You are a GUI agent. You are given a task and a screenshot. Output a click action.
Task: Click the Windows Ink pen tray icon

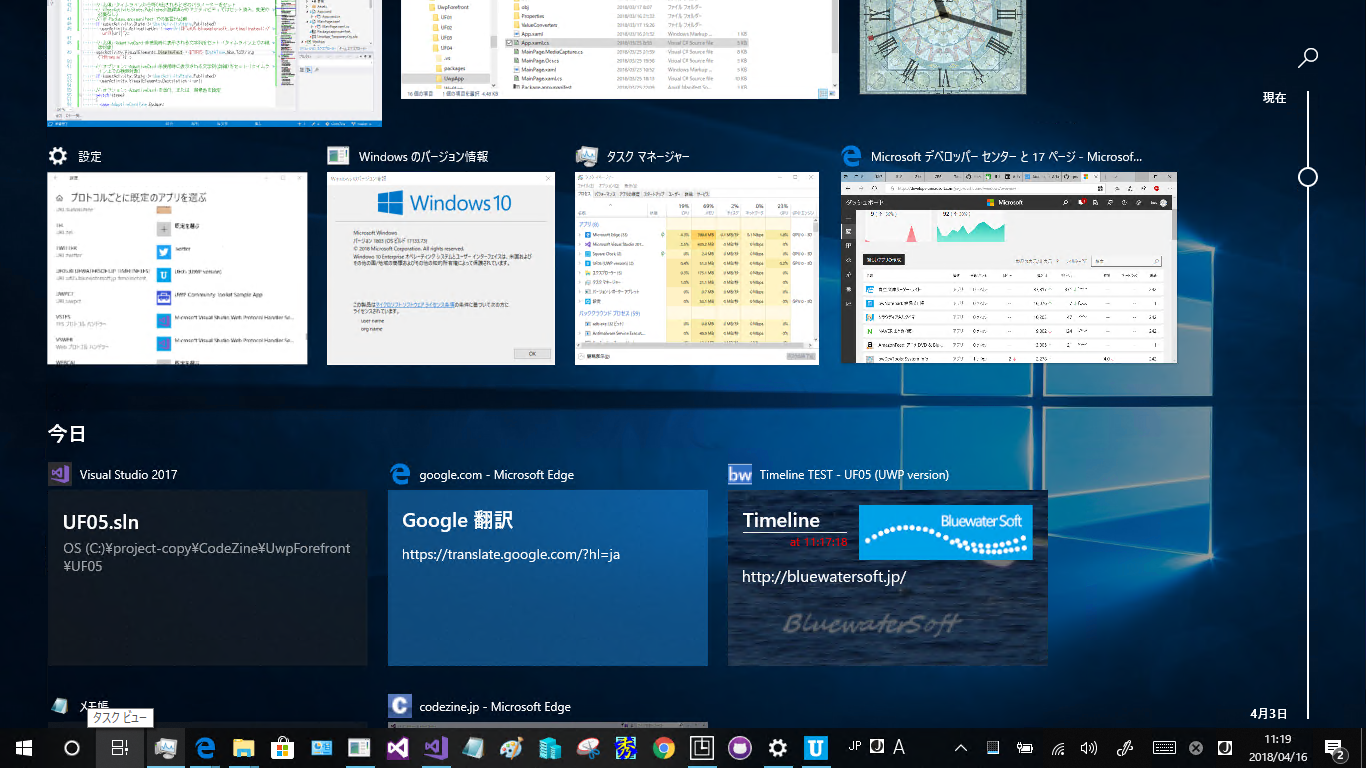1123,748
